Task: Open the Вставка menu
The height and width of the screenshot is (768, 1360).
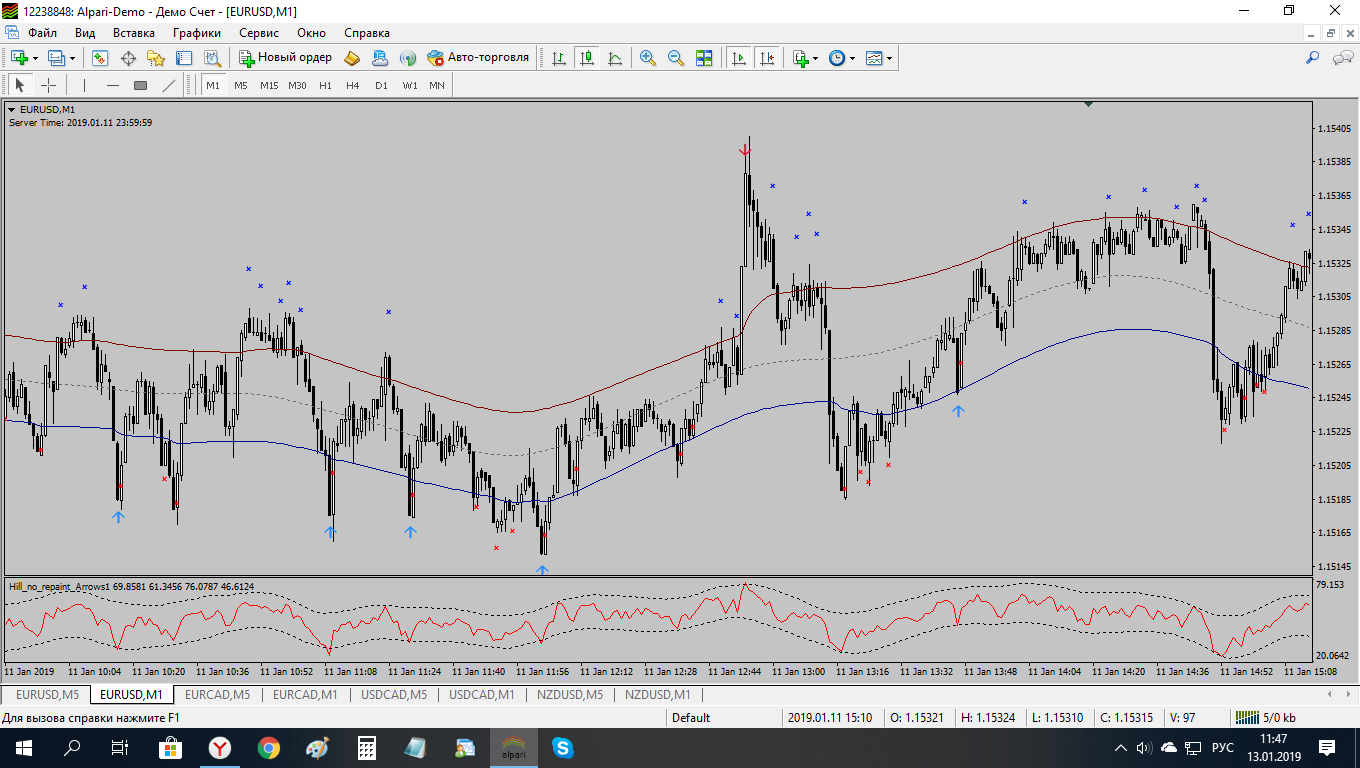Action: pos(134,33)
